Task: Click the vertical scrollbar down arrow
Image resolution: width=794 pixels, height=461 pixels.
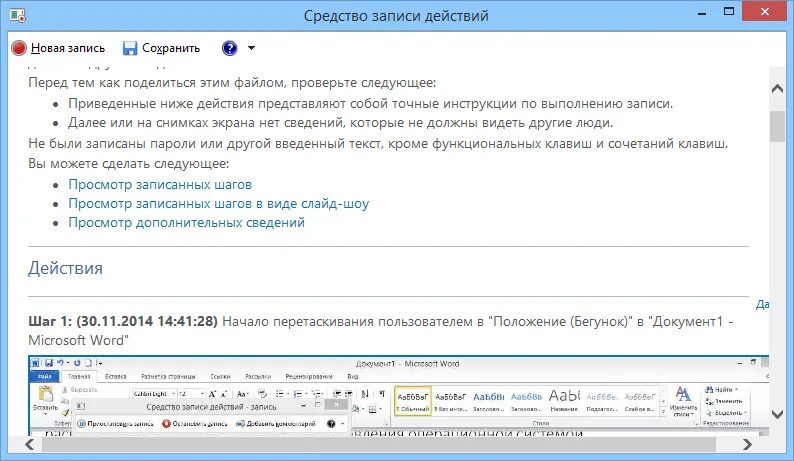Action: (x=777, y=414)
